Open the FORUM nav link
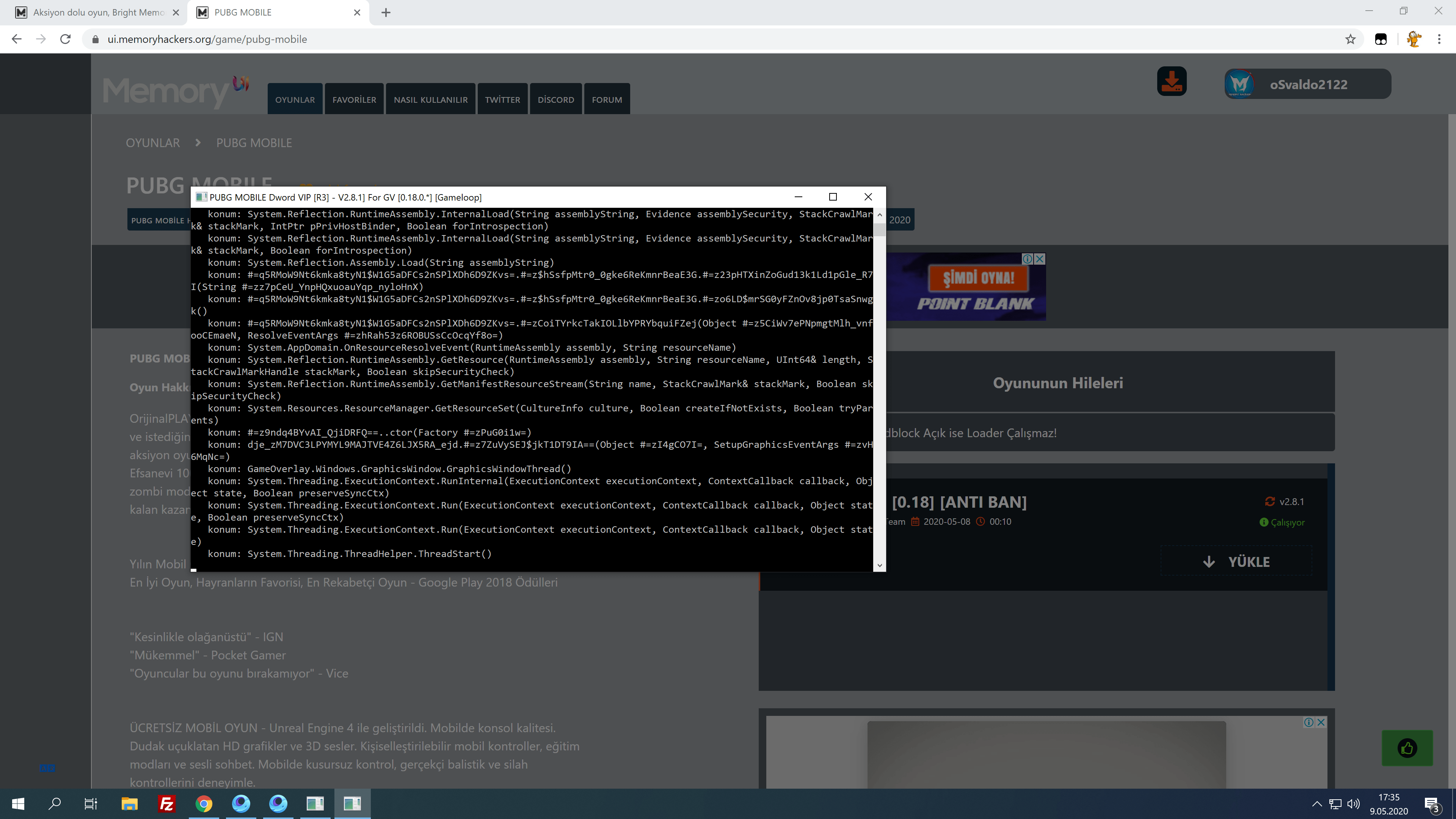1456x819 pixels. pyautogui.click(x=607, y=99)
